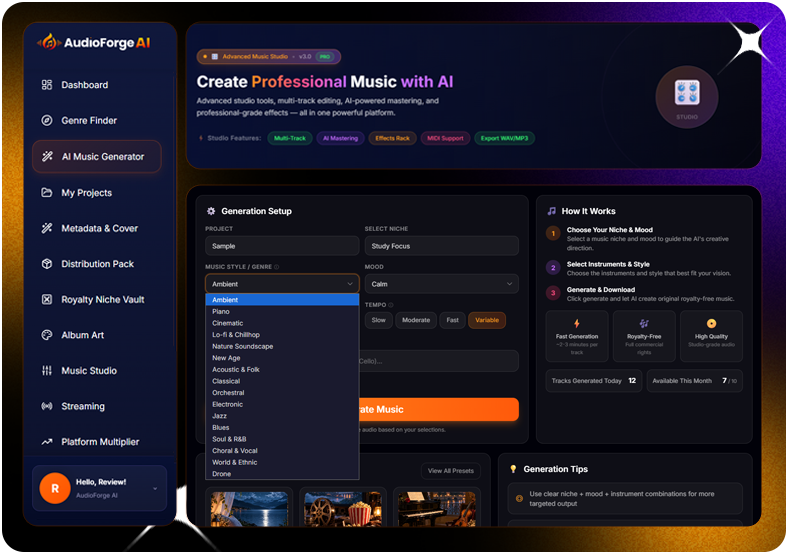Open the Dashboard grid icon
The width and height of the screenshot is (788, 554).
[47, 85]
